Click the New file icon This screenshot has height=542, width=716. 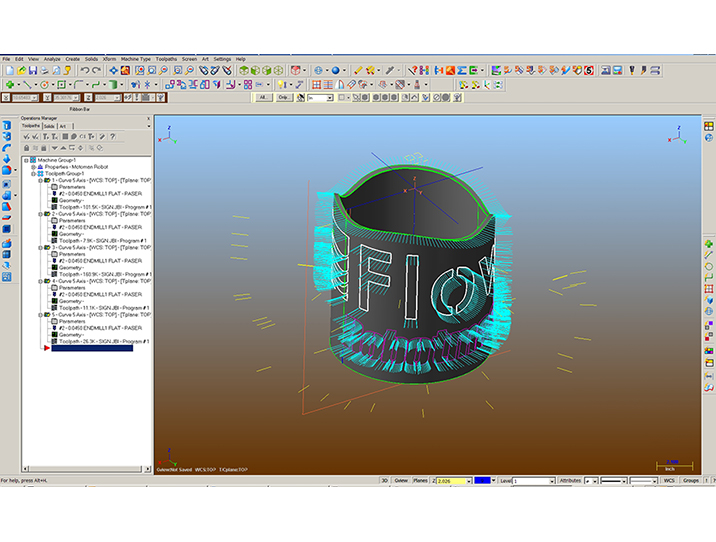[10, 70]
